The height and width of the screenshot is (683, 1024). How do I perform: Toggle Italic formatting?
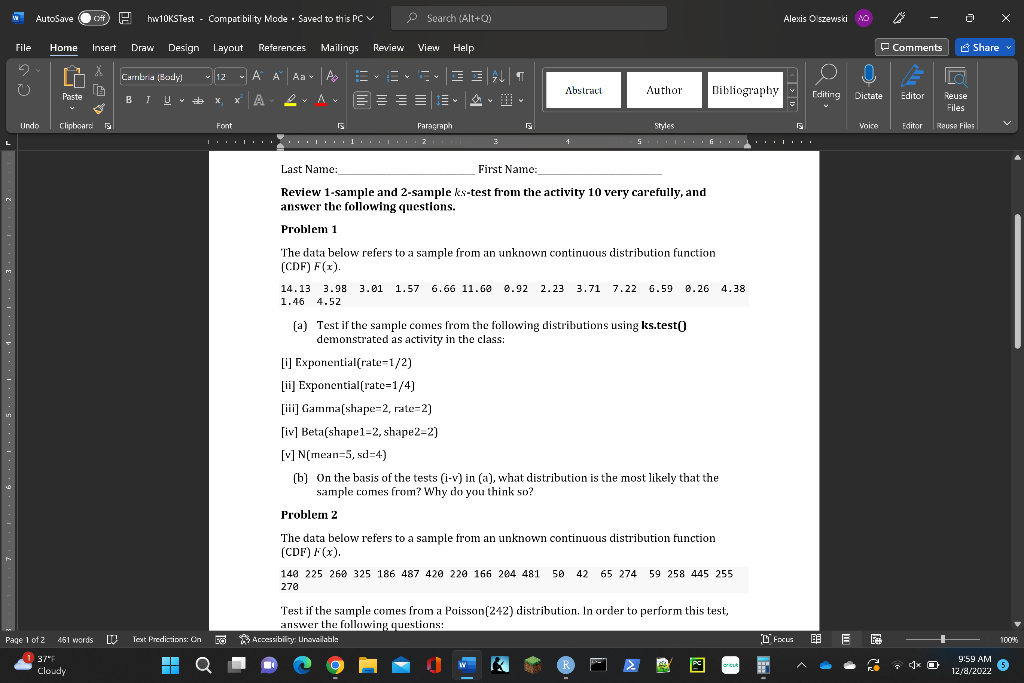point(148,100)
